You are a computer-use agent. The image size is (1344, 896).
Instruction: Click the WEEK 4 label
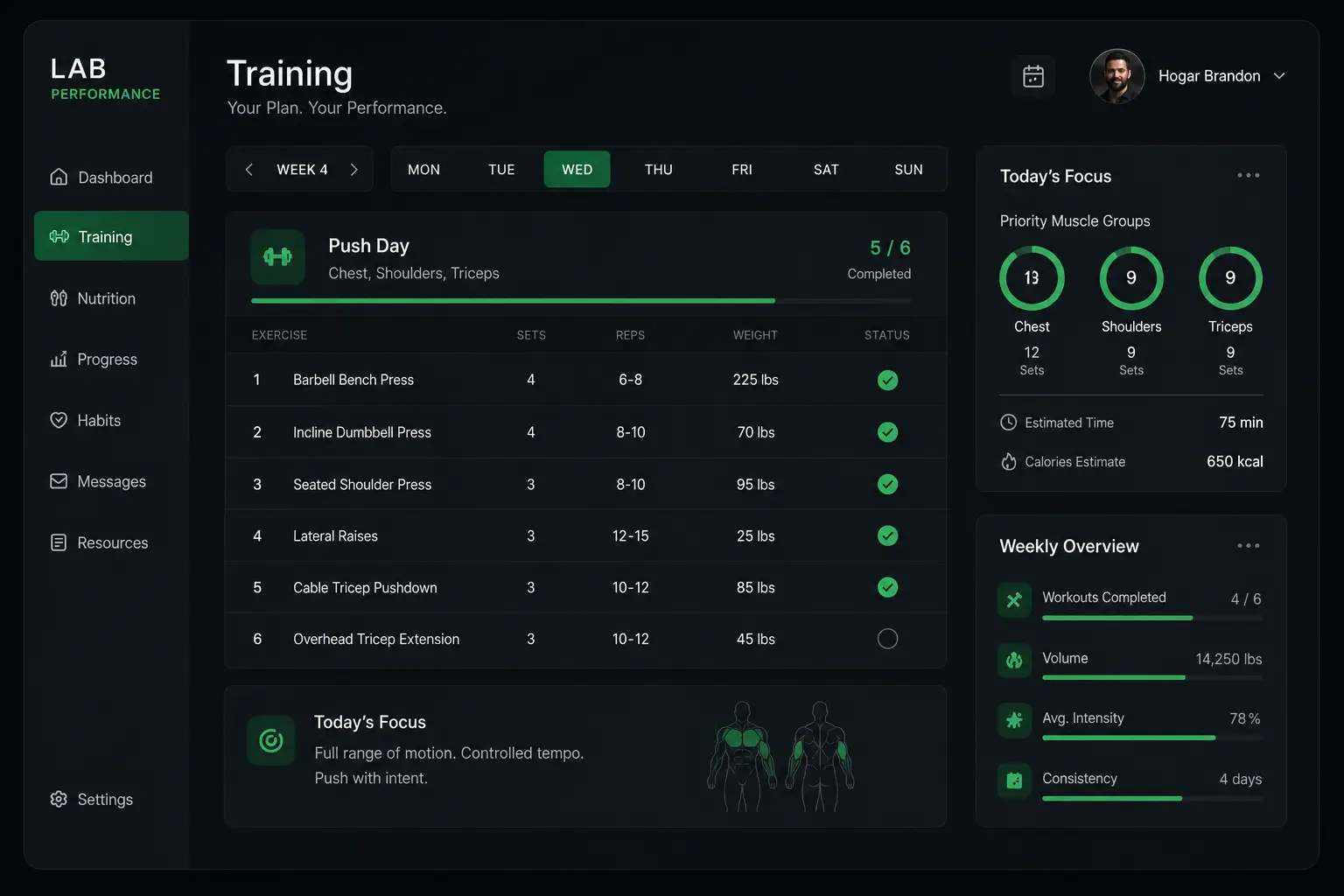click(x=302, y=170)
